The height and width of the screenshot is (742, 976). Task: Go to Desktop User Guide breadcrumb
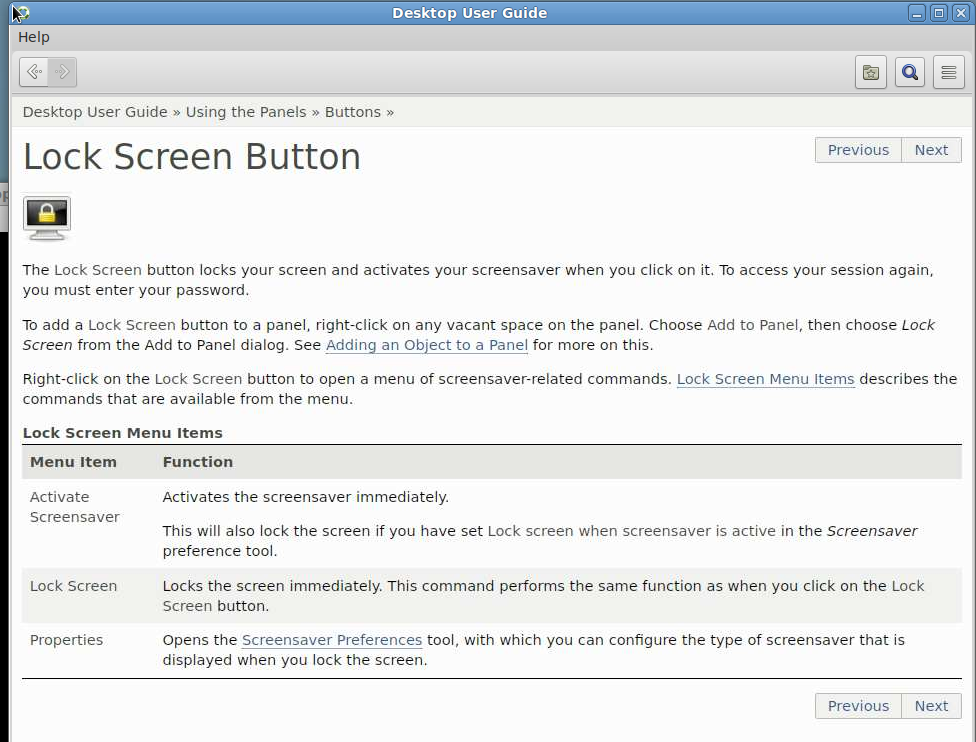95,112
